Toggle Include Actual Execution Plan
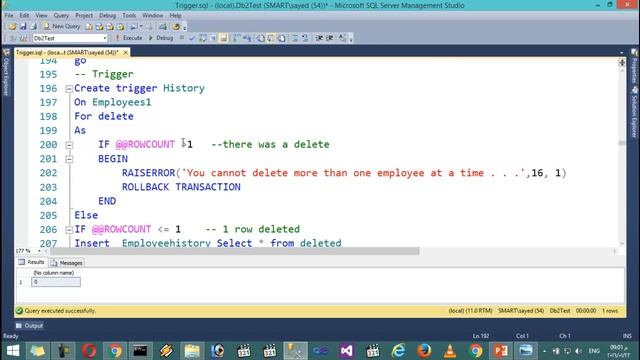 236,38
